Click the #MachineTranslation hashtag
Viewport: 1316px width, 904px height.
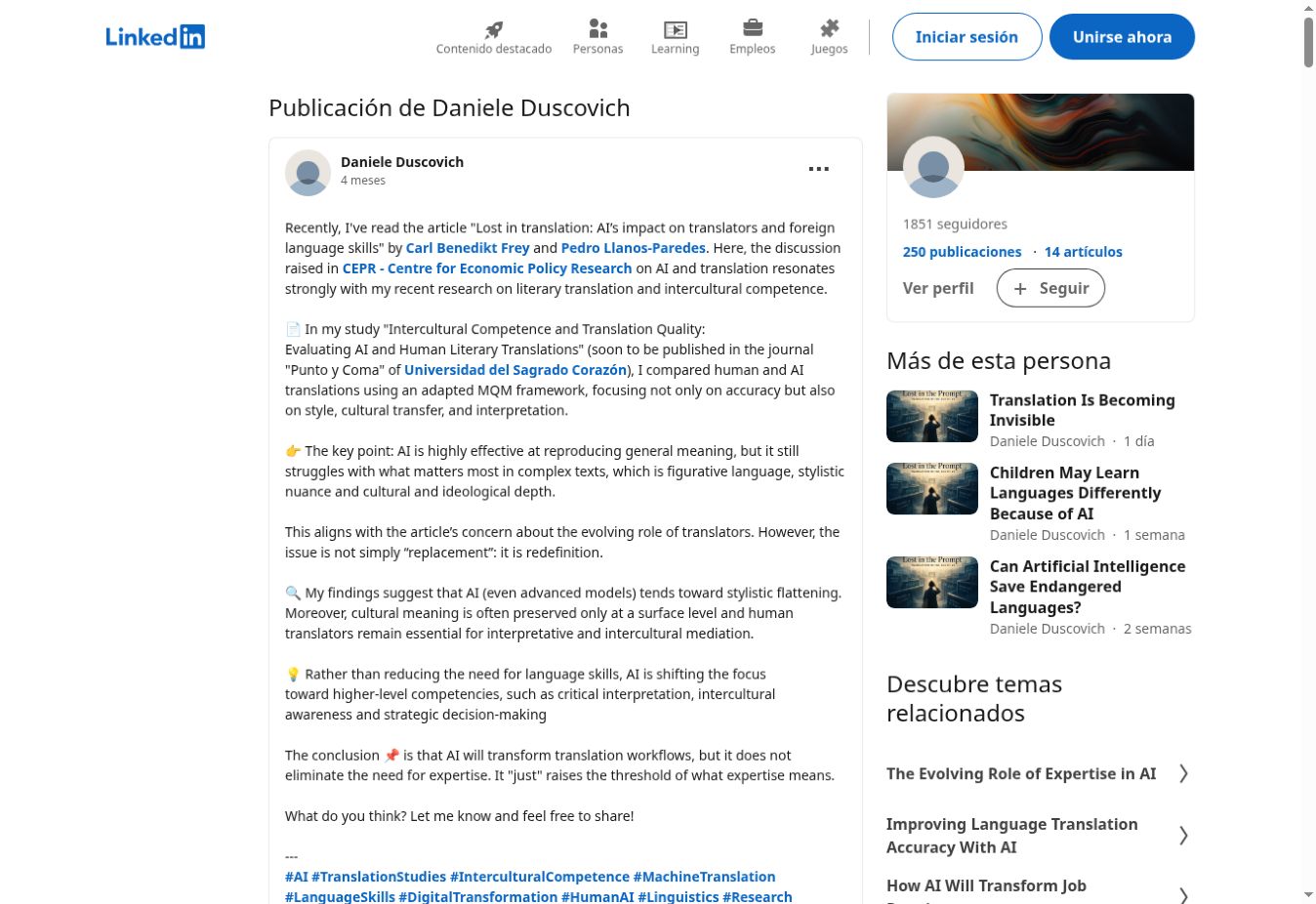click(x=705, y=877)
